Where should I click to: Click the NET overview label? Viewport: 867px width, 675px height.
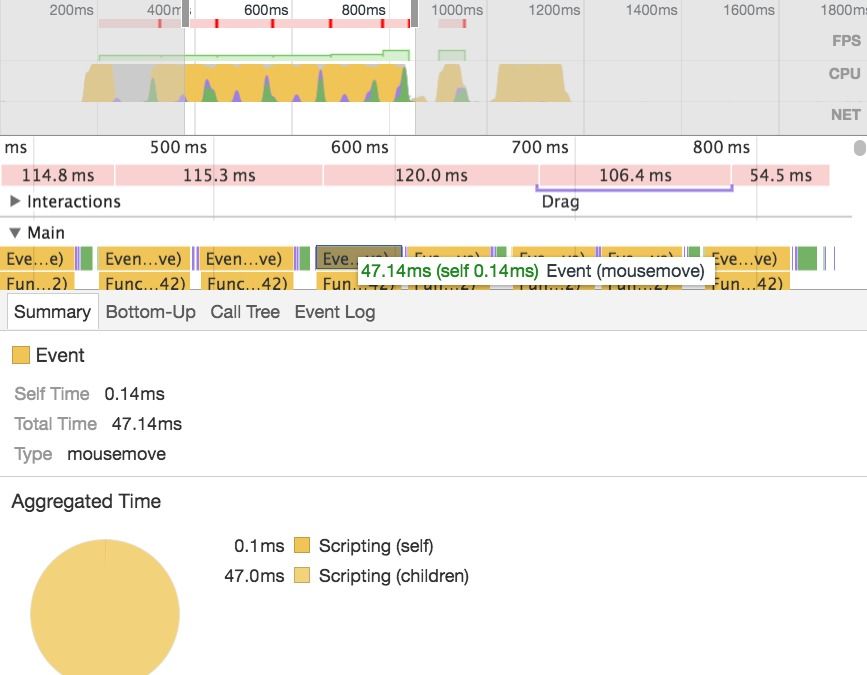click(x=845, y=114)
